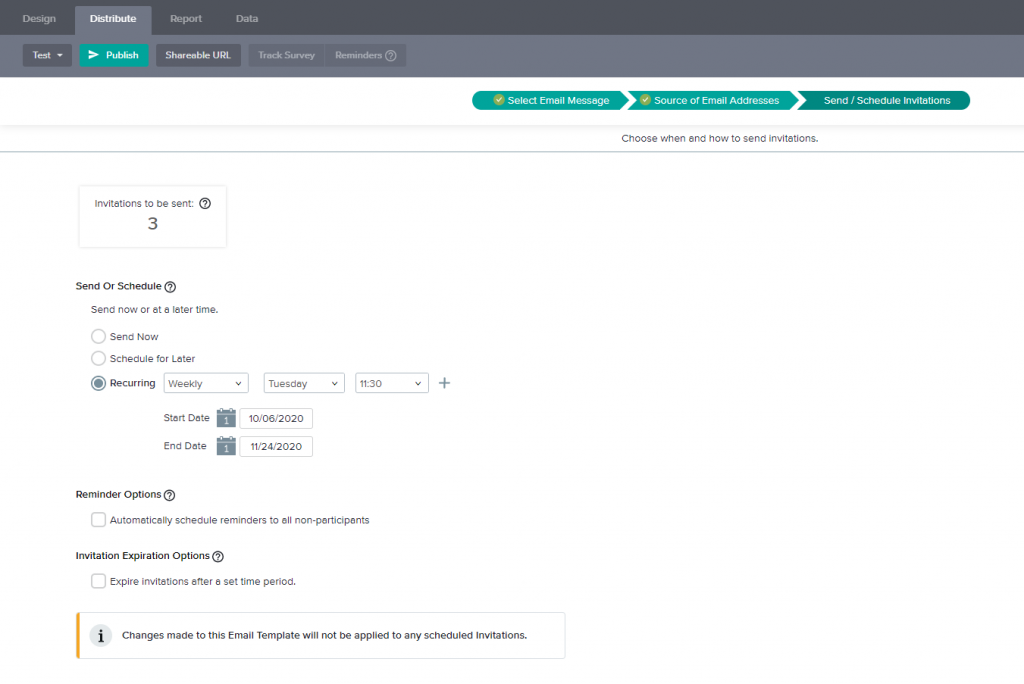Click the info icon in the template notice banner

point(100,635)
